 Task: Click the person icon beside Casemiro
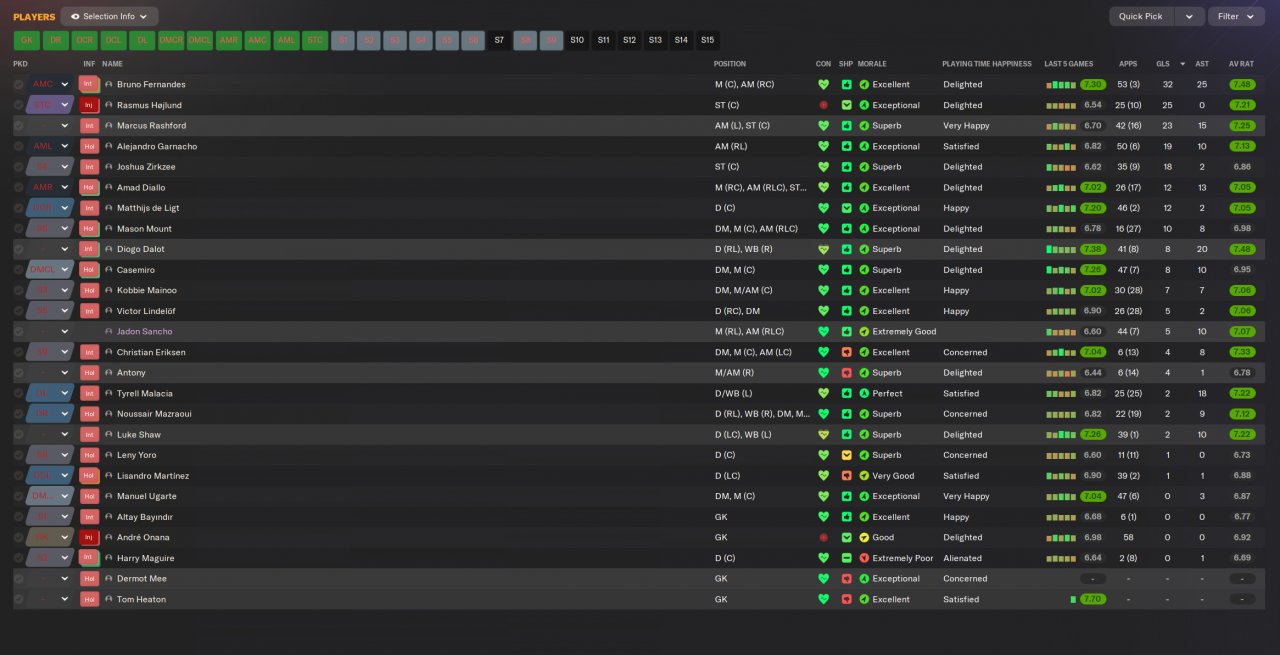coord(109,270)
